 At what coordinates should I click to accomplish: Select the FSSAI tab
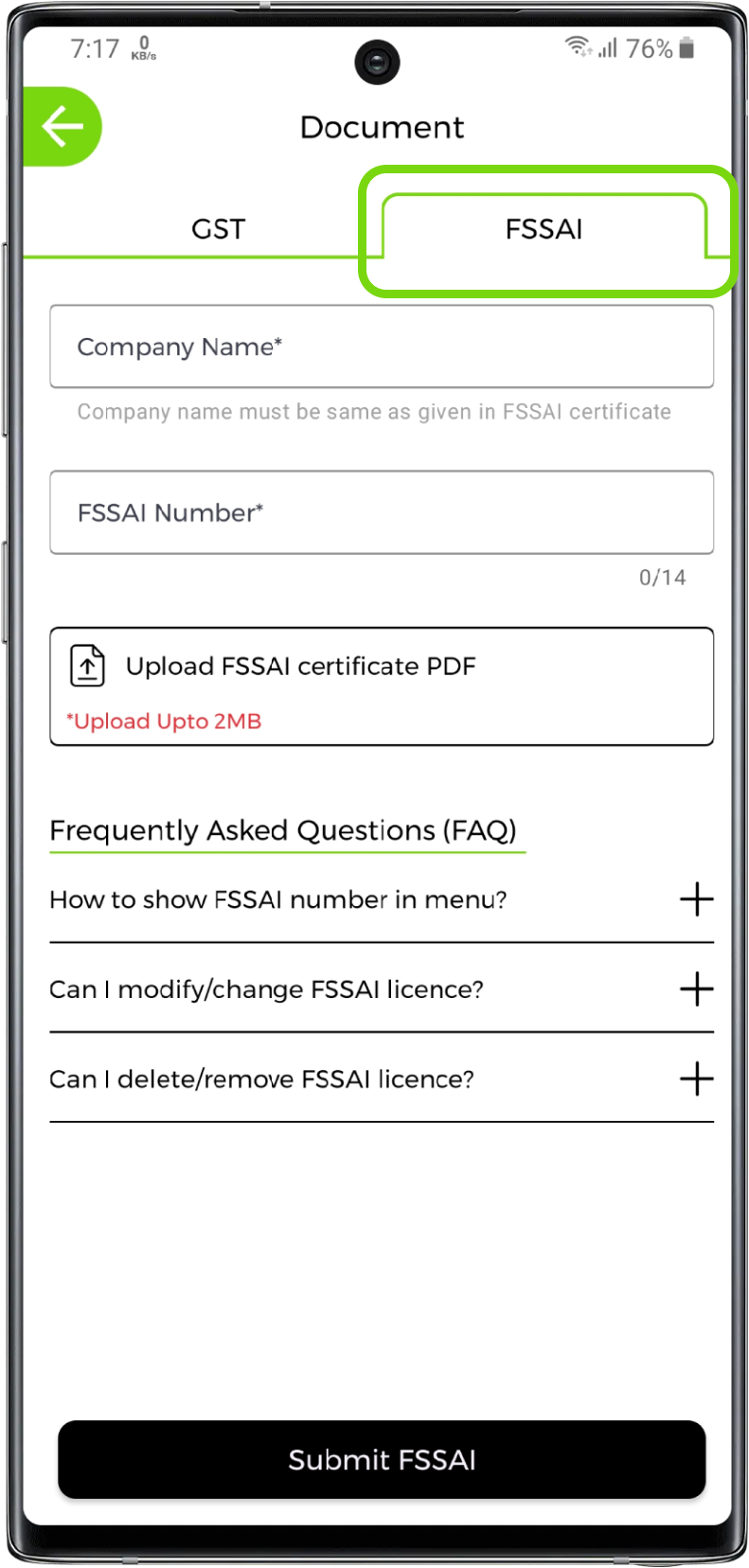tap(544, 229)
